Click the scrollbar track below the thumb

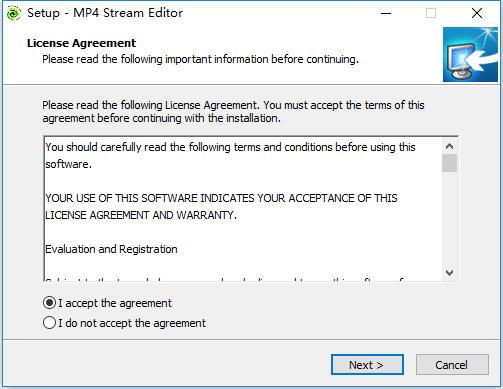click(449, 218)
